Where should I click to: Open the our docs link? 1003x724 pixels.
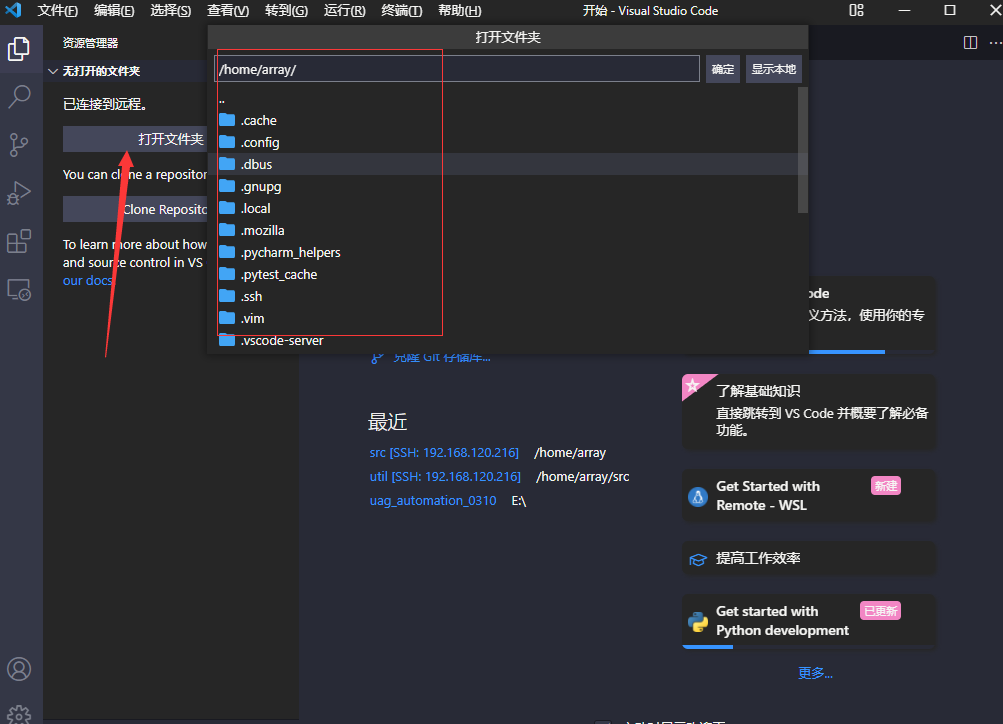(88, 280)
